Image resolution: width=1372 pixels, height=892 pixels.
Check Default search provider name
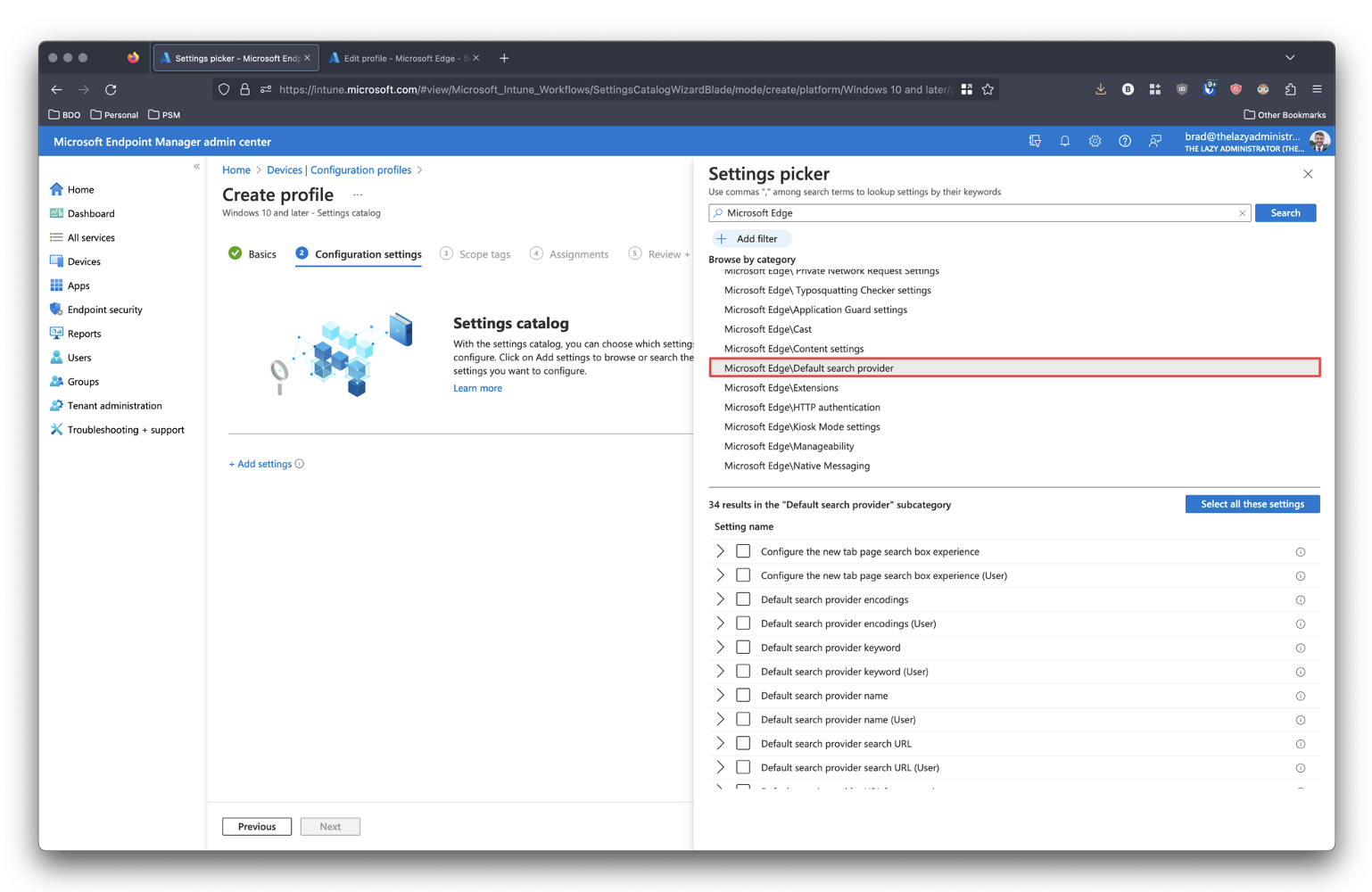743,696
